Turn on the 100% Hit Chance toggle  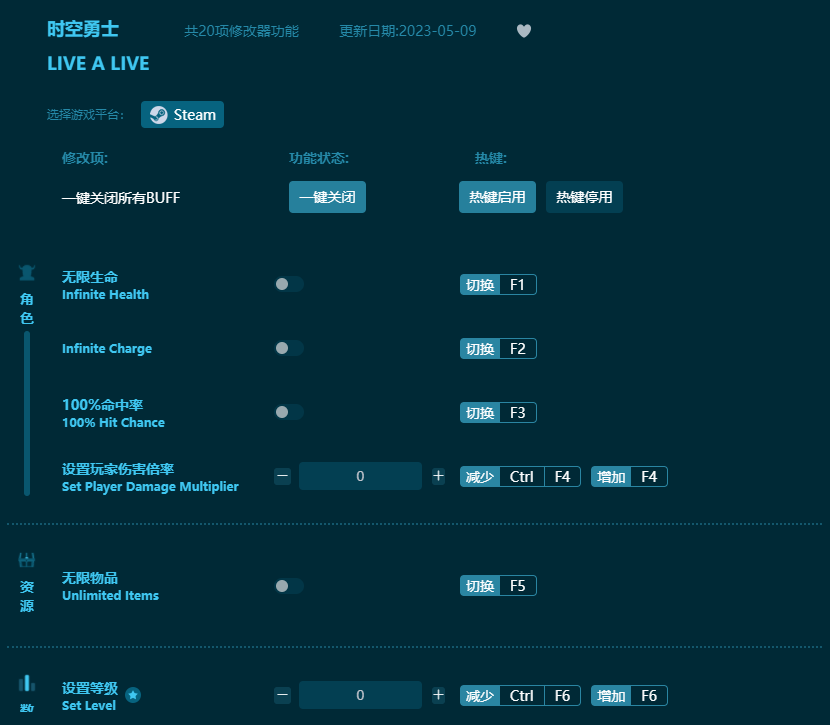click(x=289, y=412)
